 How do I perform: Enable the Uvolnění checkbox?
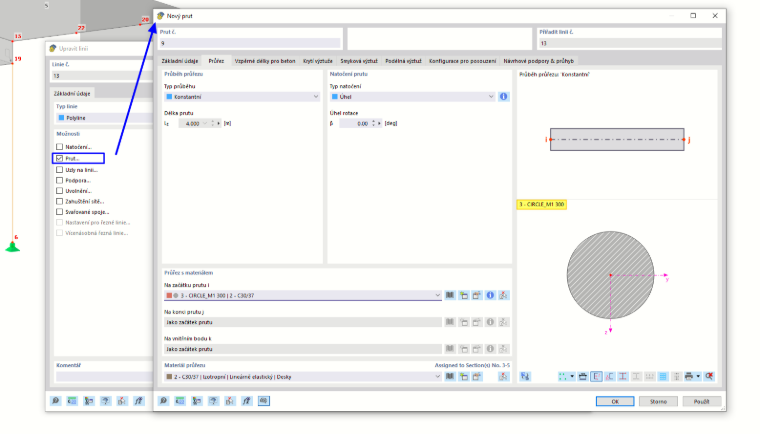[x=60, y=191]
